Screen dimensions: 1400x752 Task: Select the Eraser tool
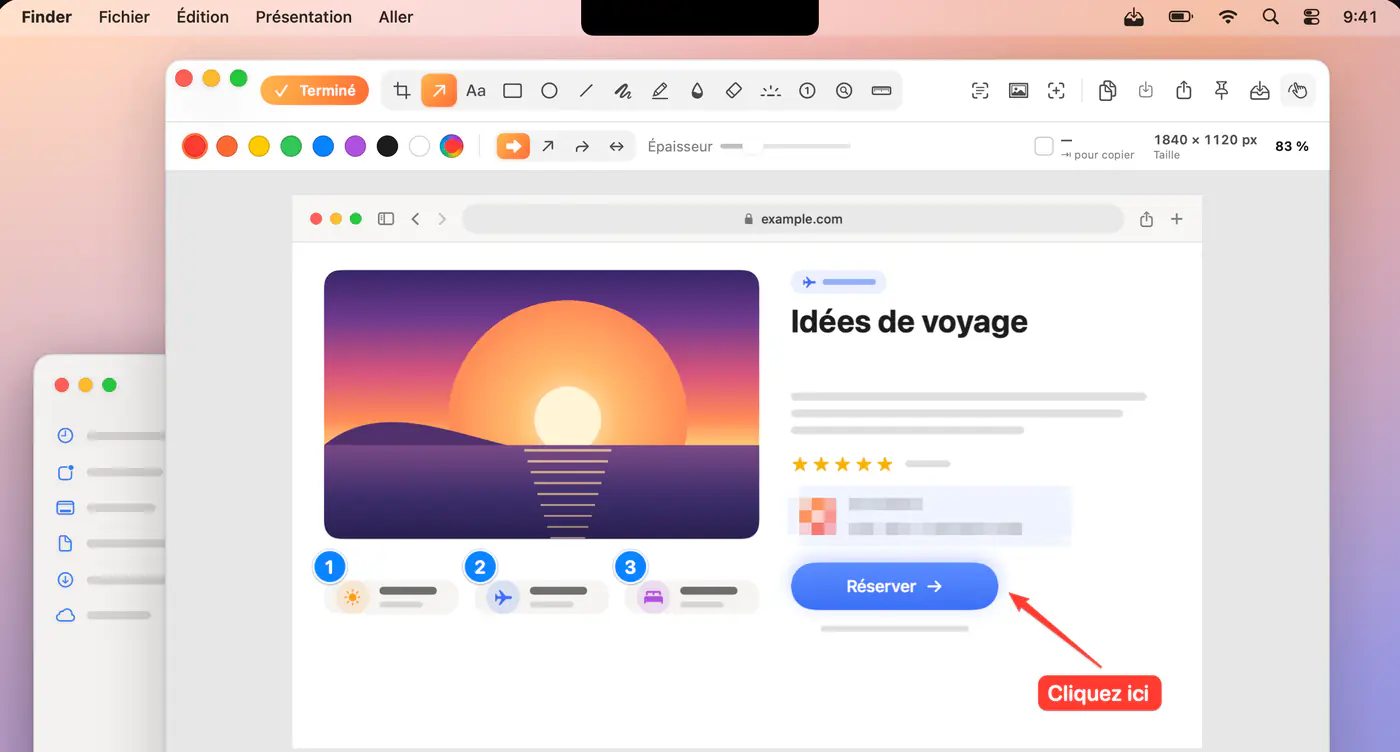[x=733, y=91]
